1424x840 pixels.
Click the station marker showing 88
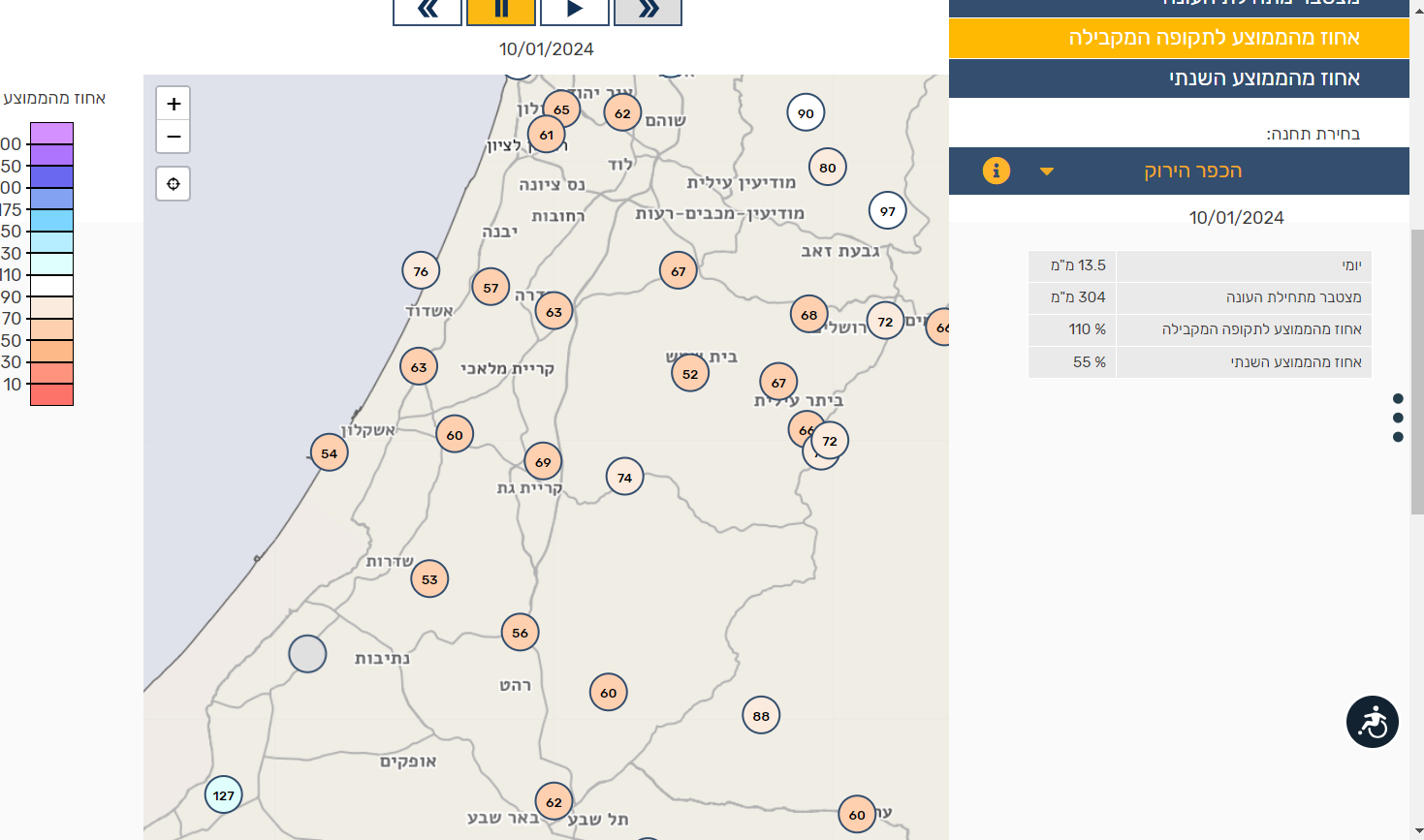tap(761, 716)
